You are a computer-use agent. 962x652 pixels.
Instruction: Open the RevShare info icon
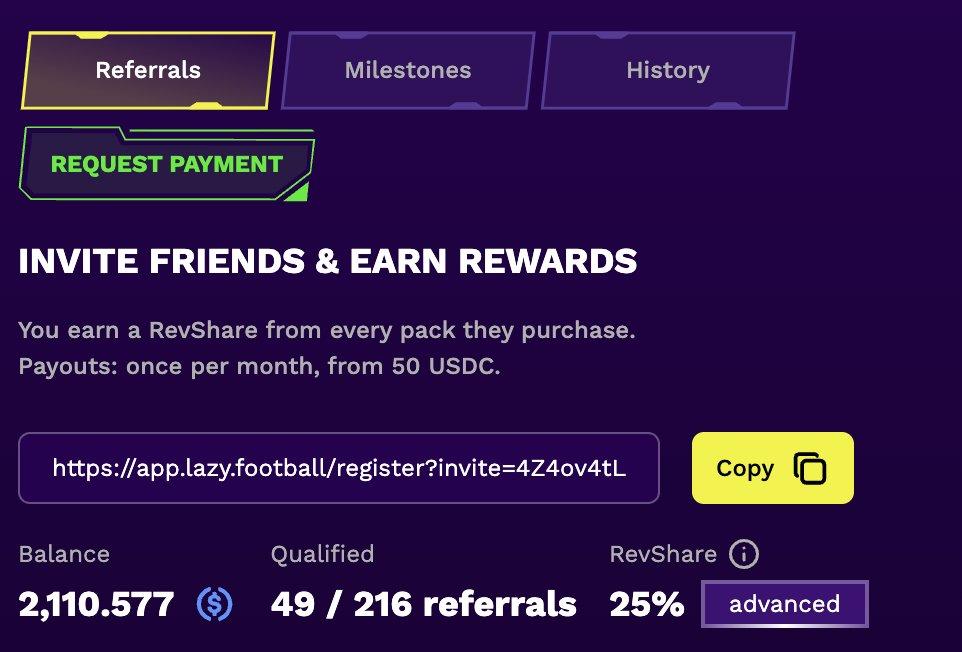tap(744, 554)
